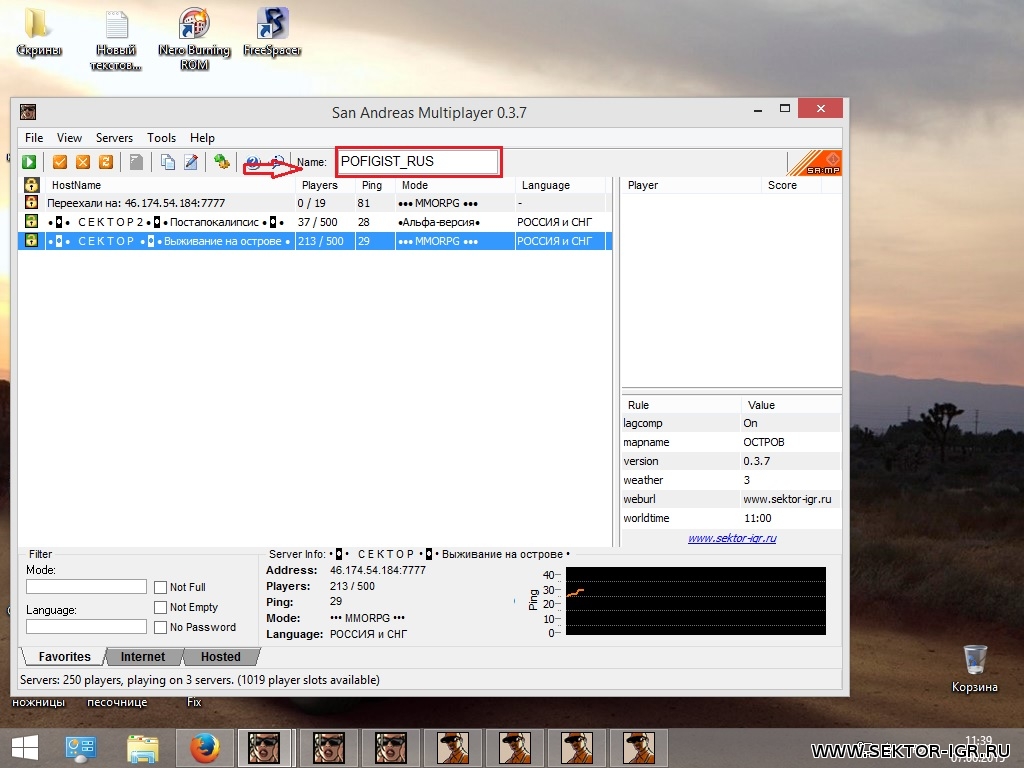This screenshot has width=1024, height=768.
Task: Enable the No Password filter checkbox
Action: pos(161,627)
